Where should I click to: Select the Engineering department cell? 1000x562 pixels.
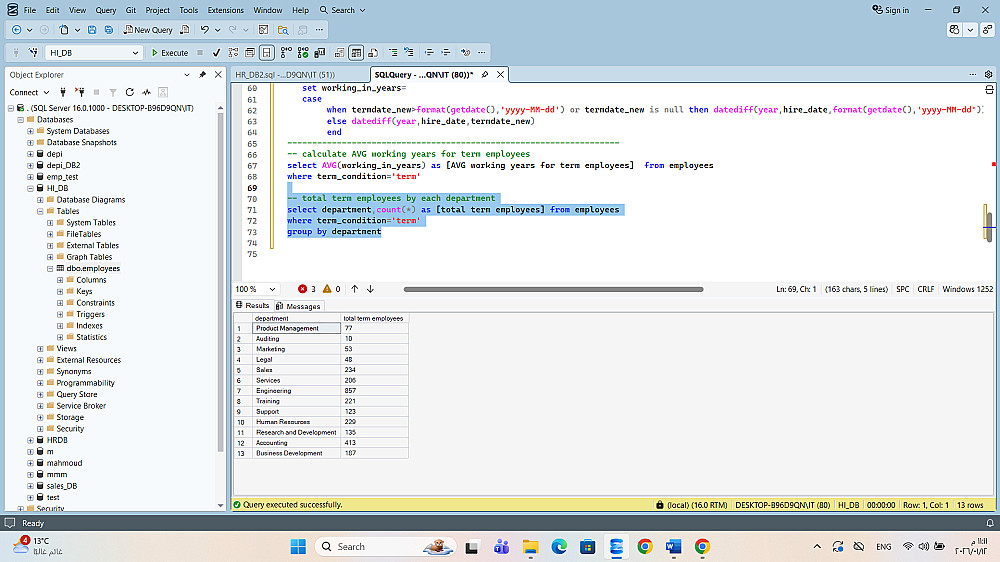point(284,390)
